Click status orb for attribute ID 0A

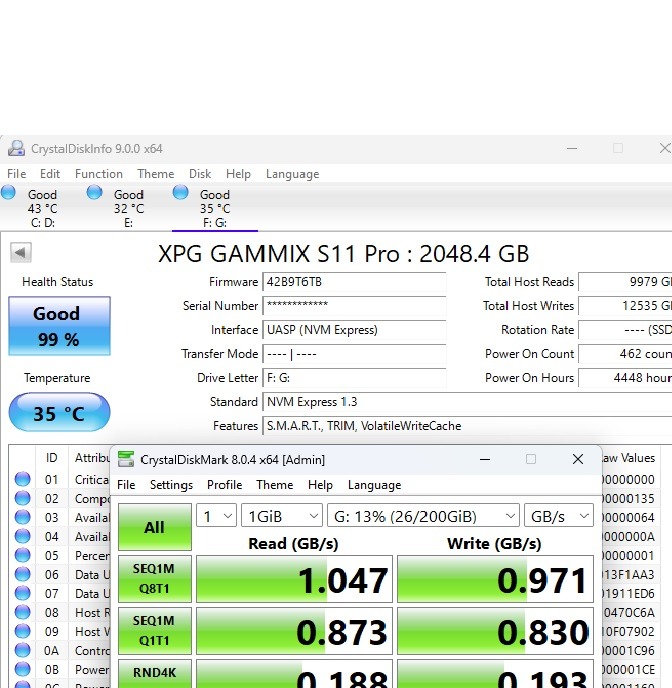pyautogui.click(x=22, y=650)
